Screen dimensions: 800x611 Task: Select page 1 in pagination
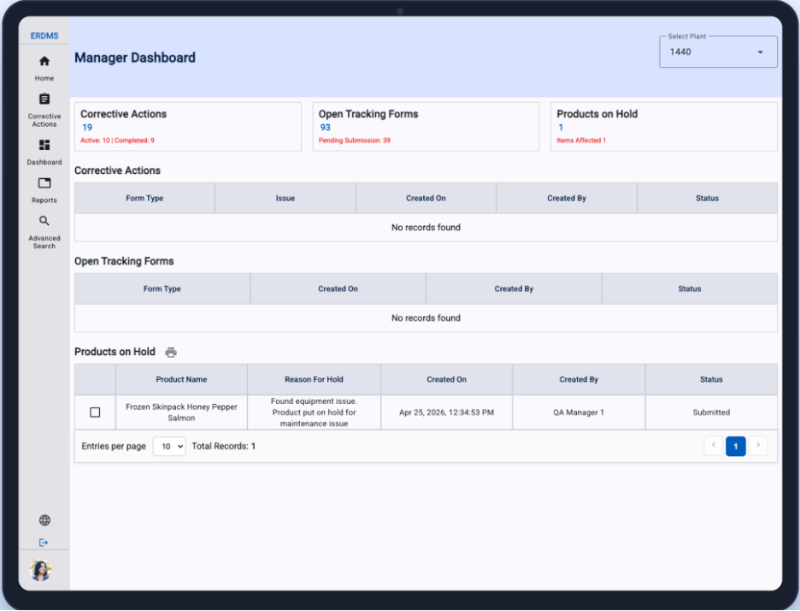pyautogui.click(x=736, y=446)
